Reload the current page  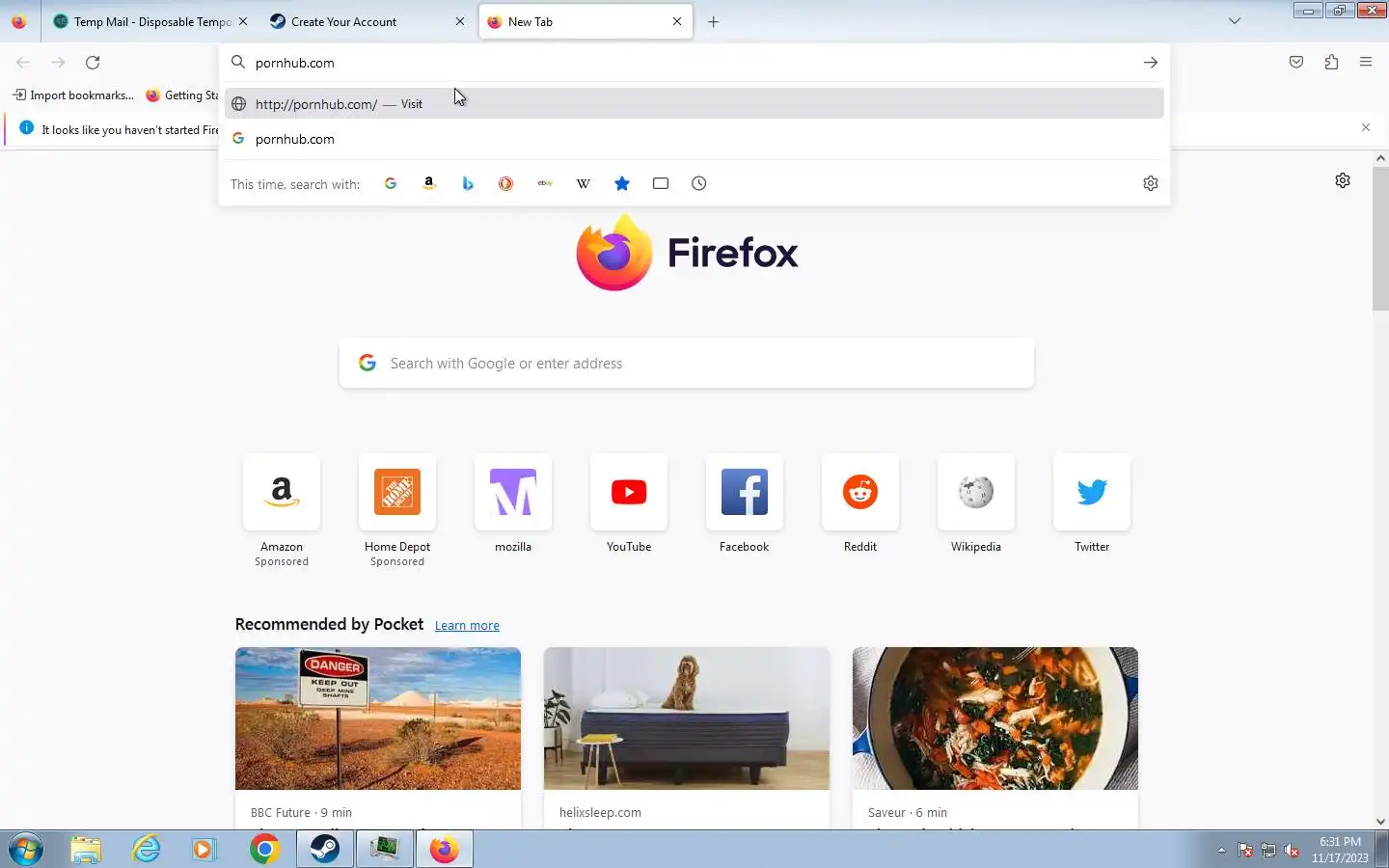pyautogui.click(x=93, y=63)
